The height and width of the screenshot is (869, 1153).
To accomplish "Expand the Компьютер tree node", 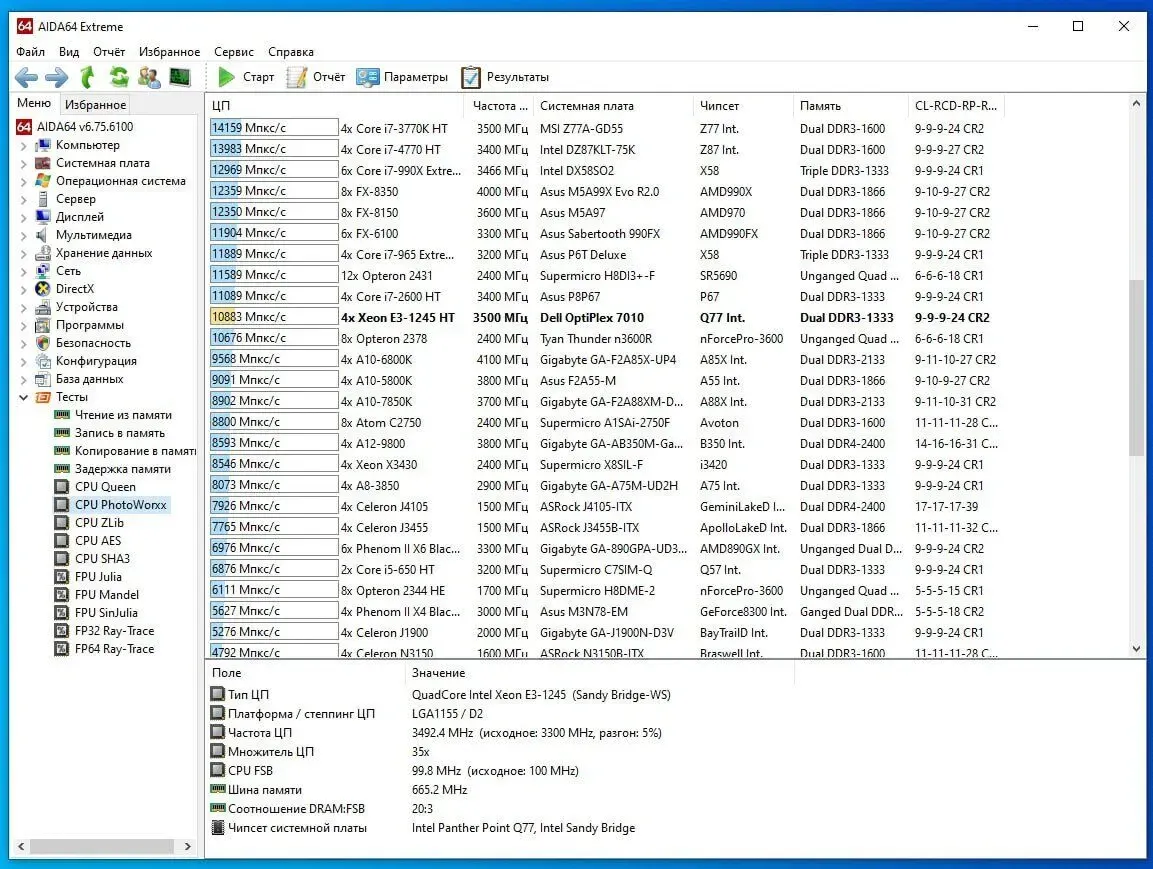I will (24, 145).
